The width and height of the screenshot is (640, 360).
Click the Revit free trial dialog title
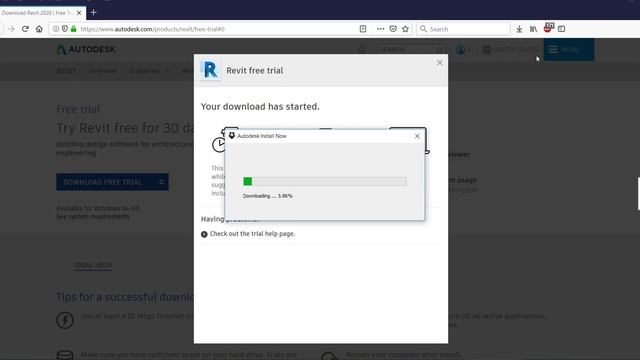pos(255,71)
